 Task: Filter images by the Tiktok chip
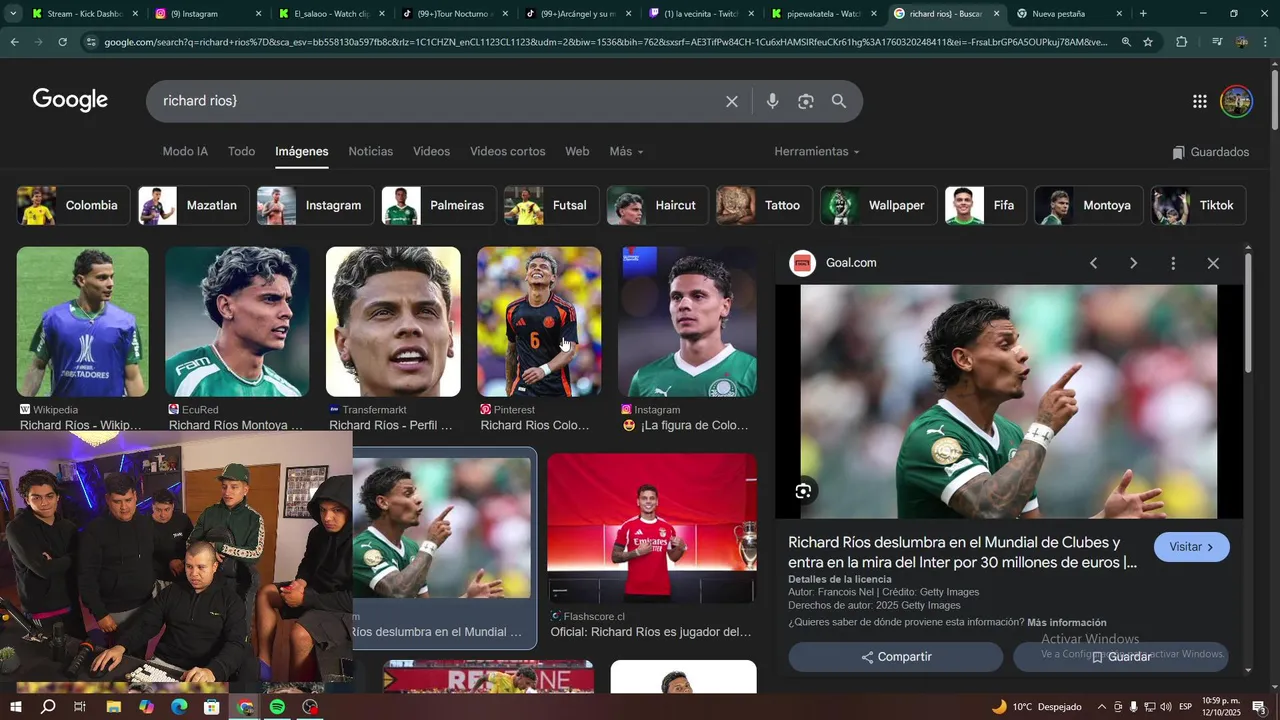coord(1198,205)
